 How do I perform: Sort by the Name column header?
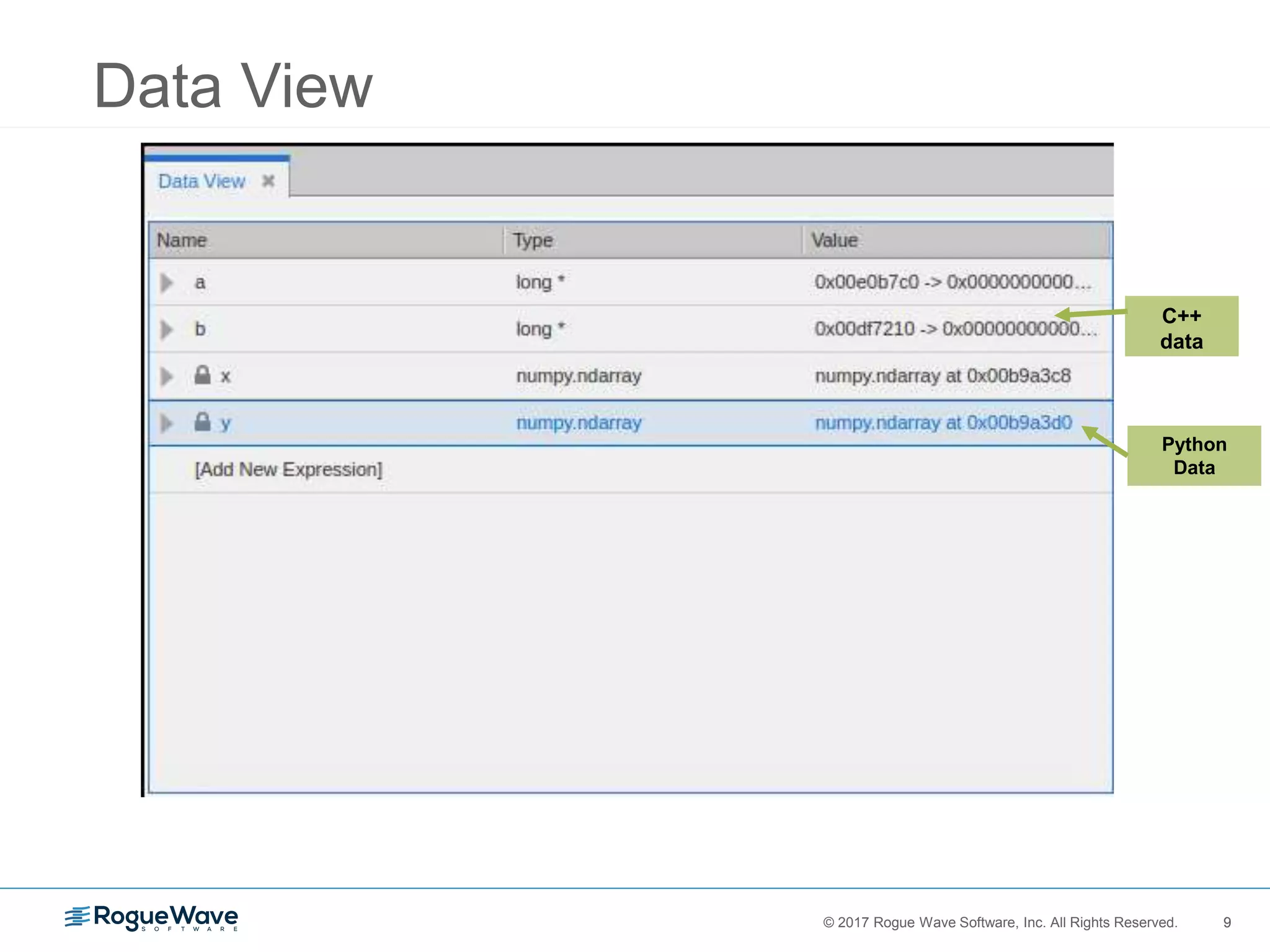(182, 240)
